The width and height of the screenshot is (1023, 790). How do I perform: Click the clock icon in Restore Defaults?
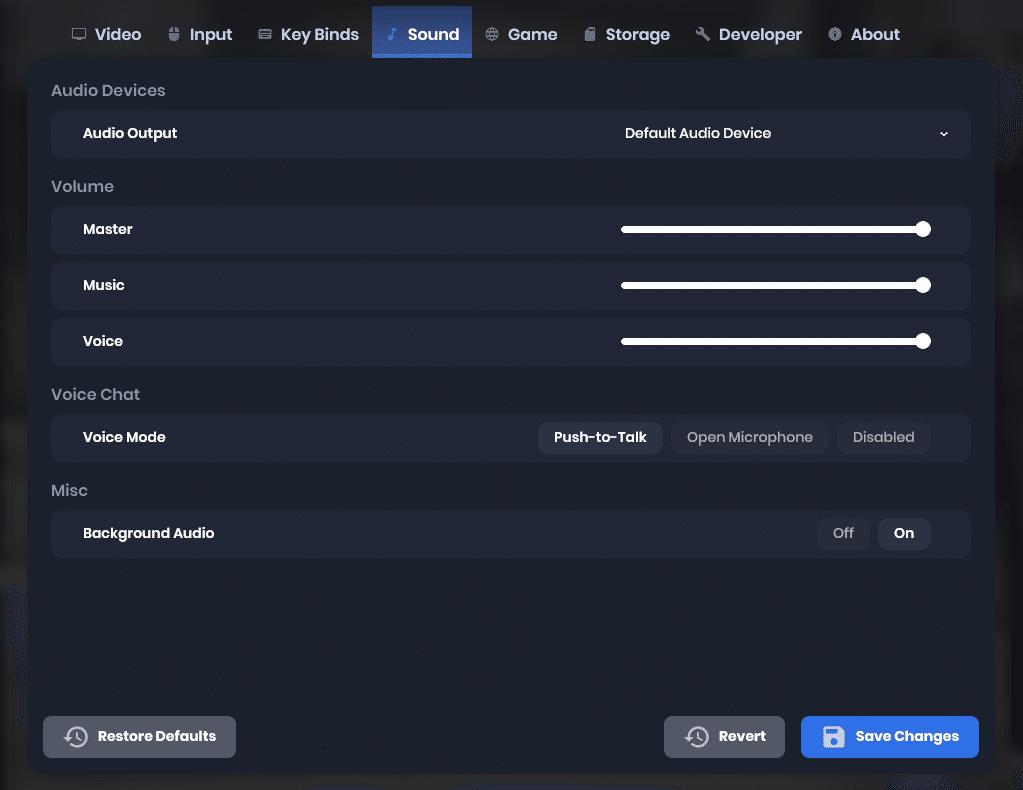click(76, 737)
